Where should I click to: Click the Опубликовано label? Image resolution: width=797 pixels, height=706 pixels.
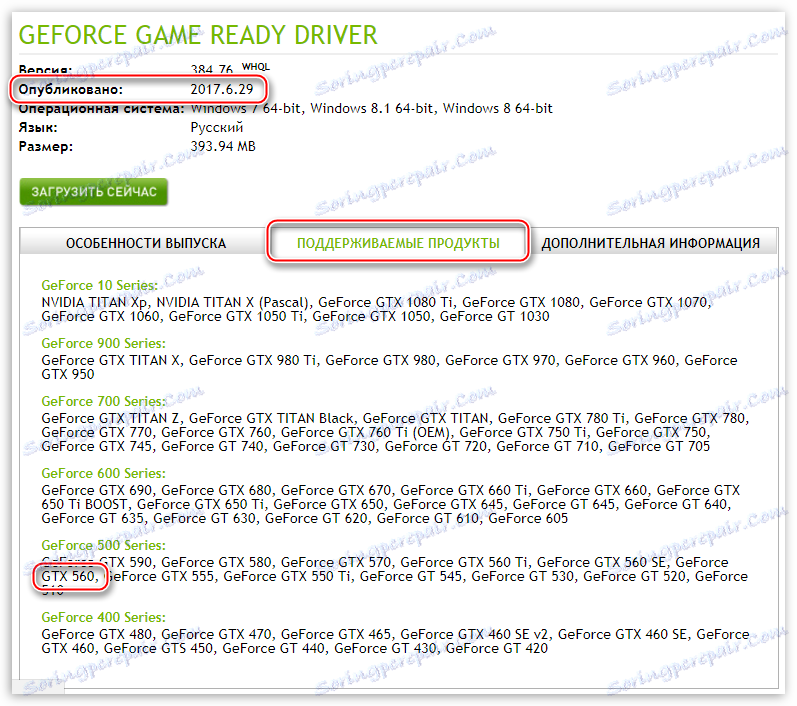[71, 89]
